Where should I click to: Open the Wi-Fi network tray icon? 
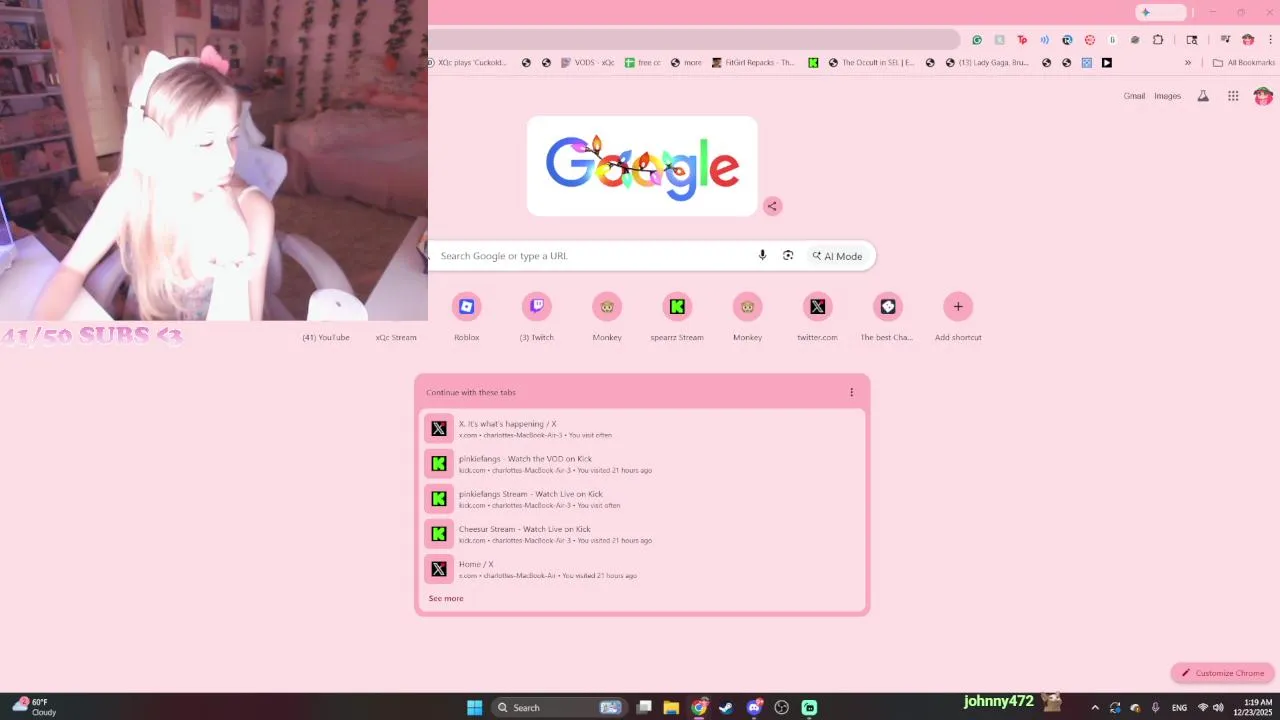(x=1202, y=708)
